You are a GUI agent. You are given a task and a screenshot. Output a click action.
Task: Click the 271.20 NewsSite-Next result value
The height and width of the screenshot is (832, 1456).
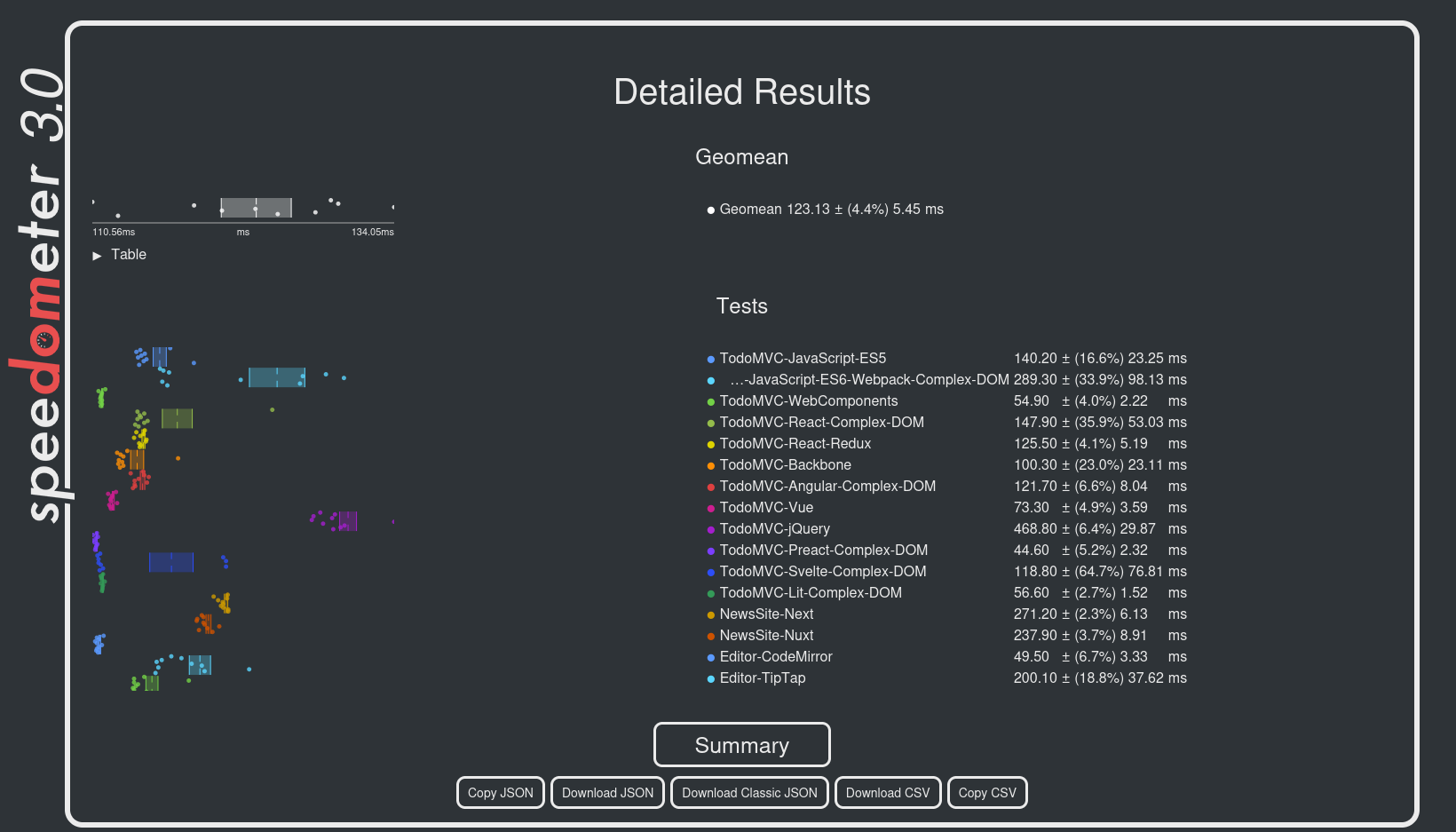coord(1035,614)
